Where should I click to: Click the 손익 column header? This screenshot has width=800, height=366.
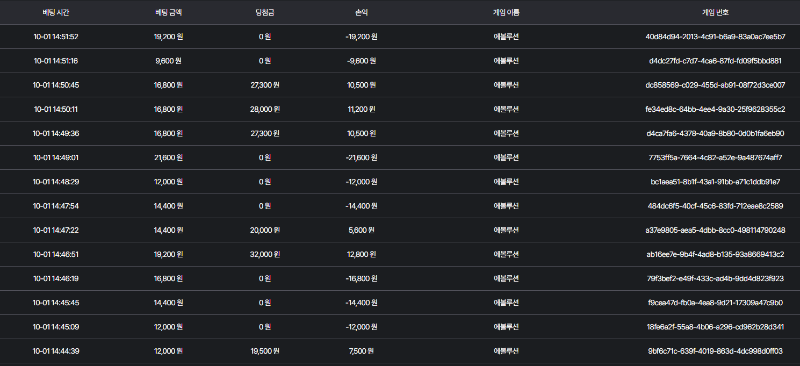point(361,12)
